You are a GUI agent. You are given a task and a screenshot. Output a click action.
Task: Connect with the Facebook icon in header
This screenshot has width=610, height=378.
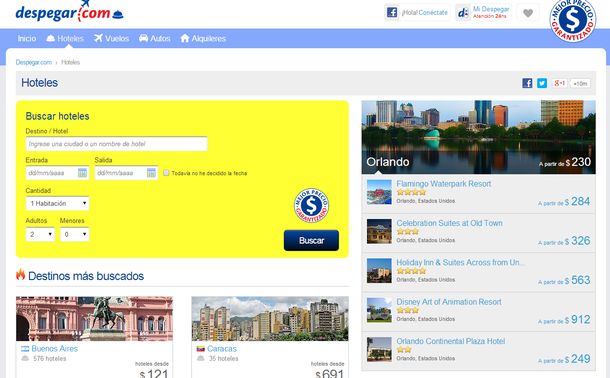(392, 12)
